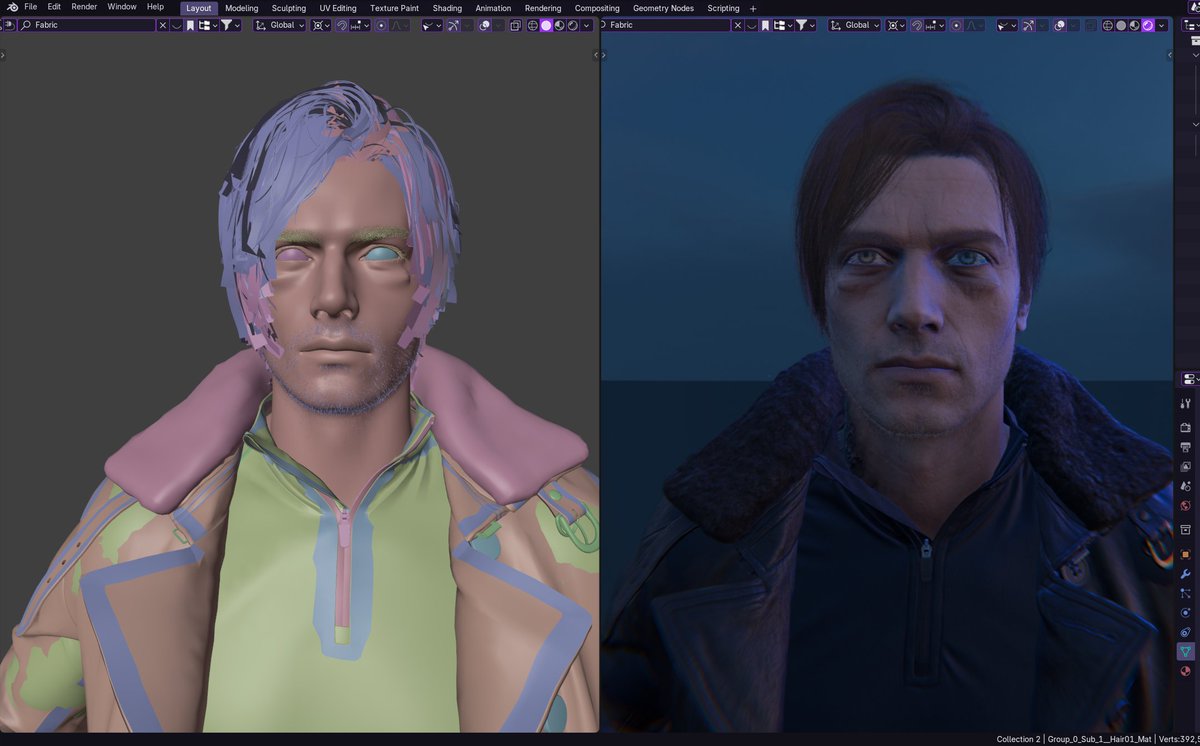Open the Modifiers wrench tab icon

pyautogui.click(x=1185, y=574)
